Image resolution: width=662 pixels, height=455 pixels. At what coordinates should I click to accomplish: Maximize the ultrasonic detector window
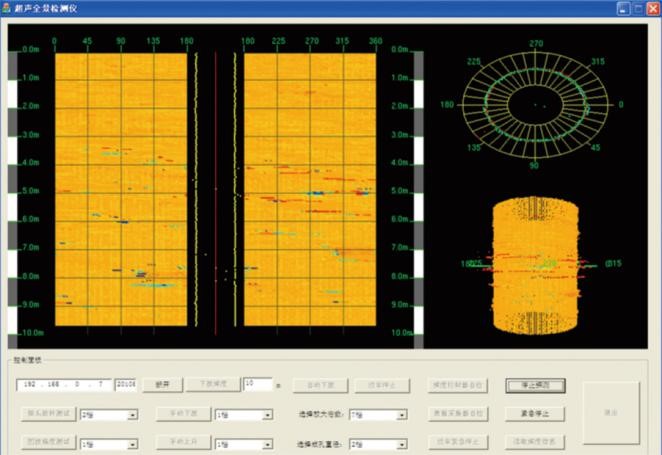pos(637,8)
